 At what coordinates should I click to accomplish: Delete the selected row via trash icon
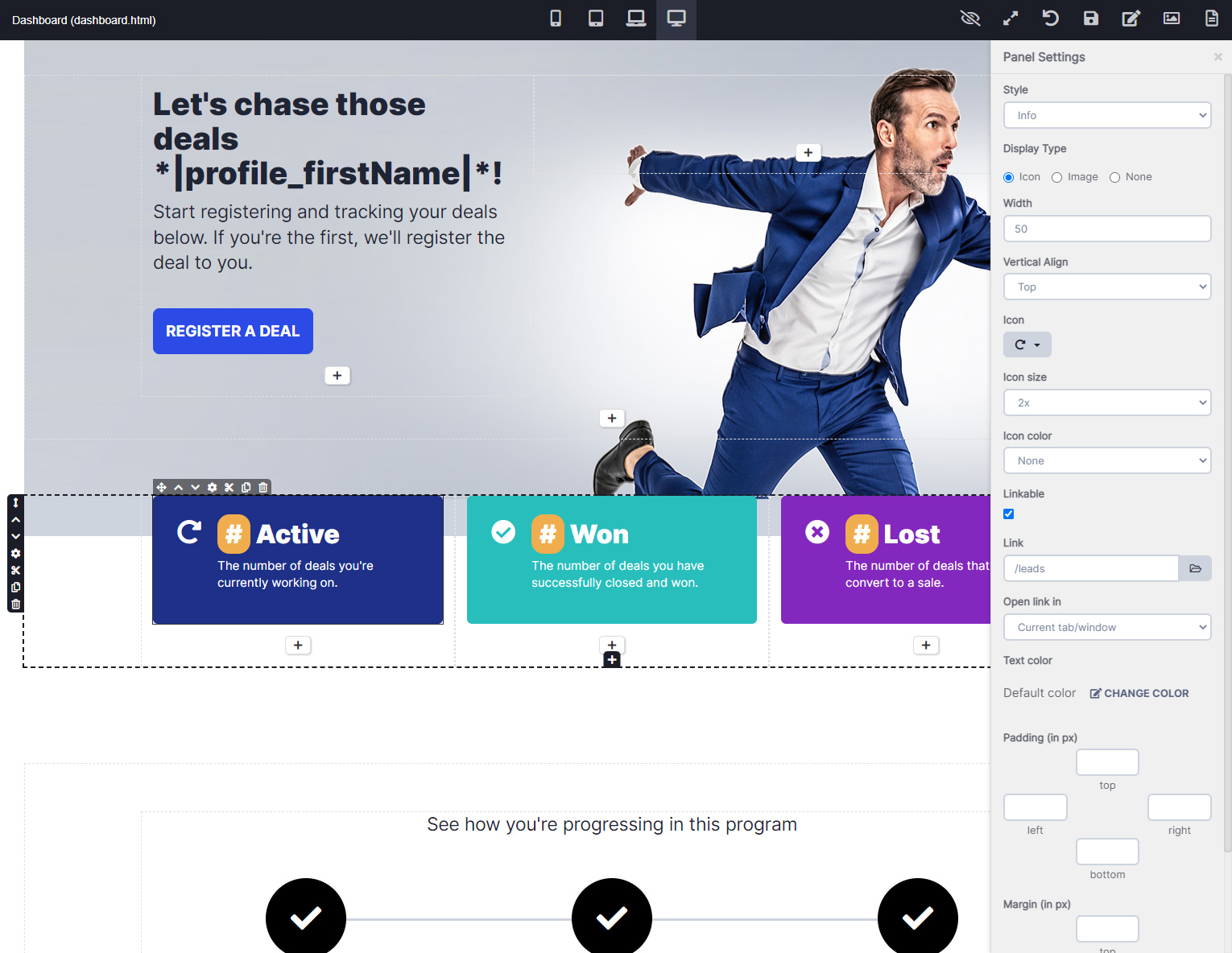(x=15, y=604)
